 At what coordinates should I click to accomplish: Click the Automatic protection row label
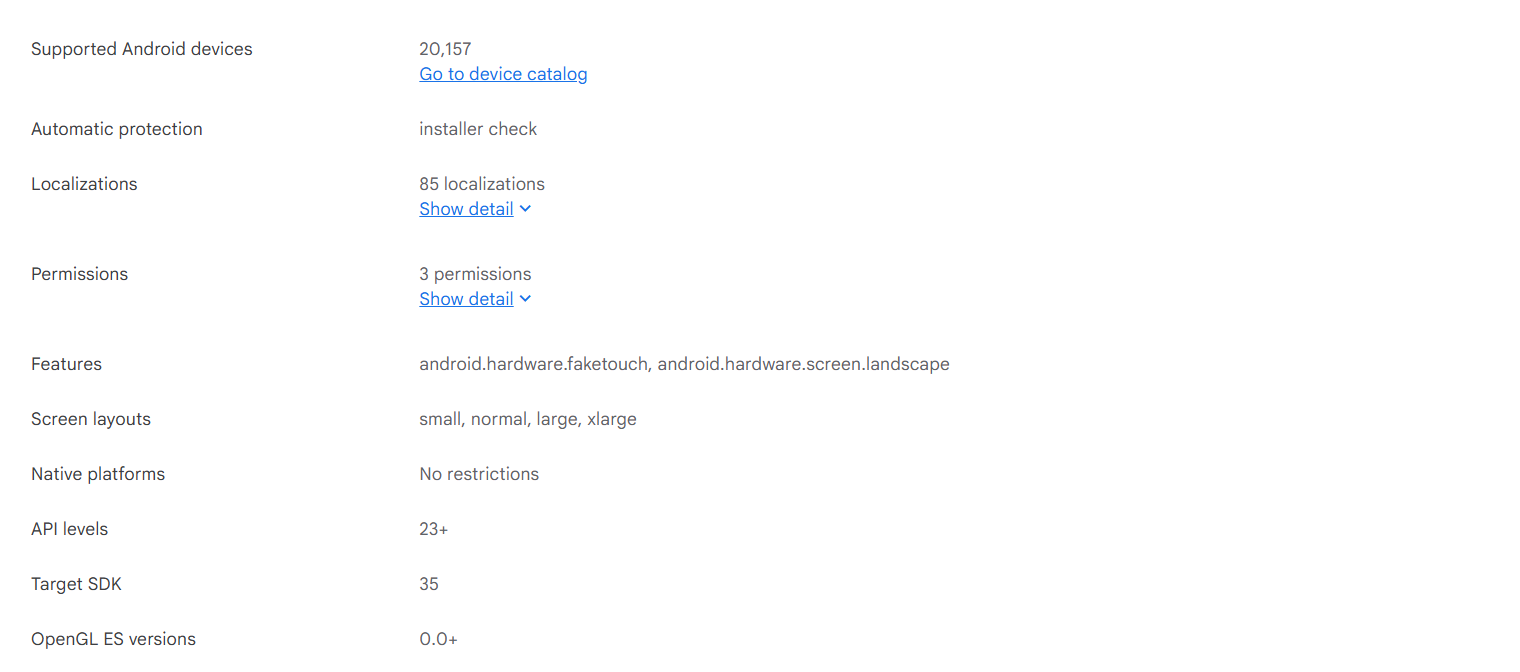click(x=117, y=129)
